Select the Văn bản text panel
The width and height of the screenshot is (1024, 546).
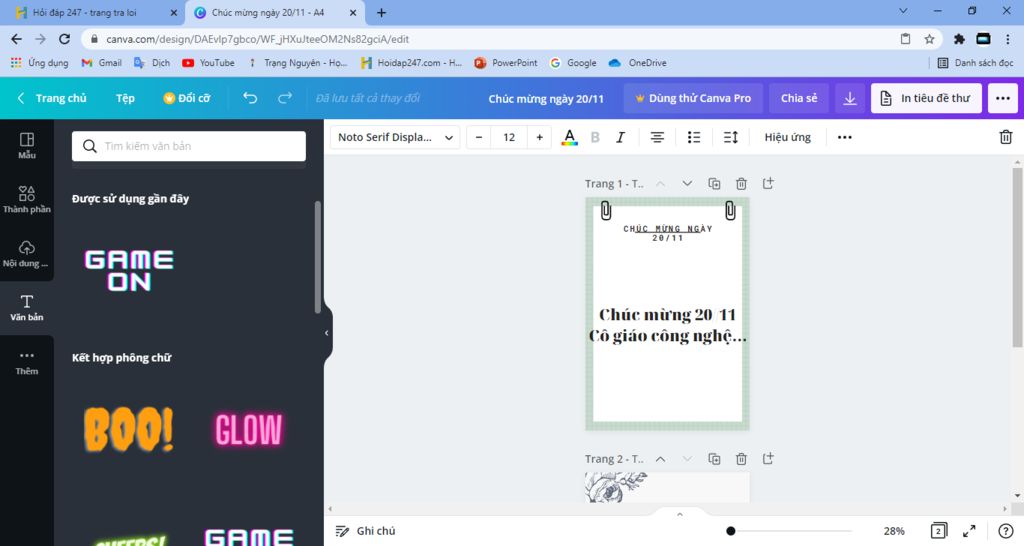tap(27, 308)
